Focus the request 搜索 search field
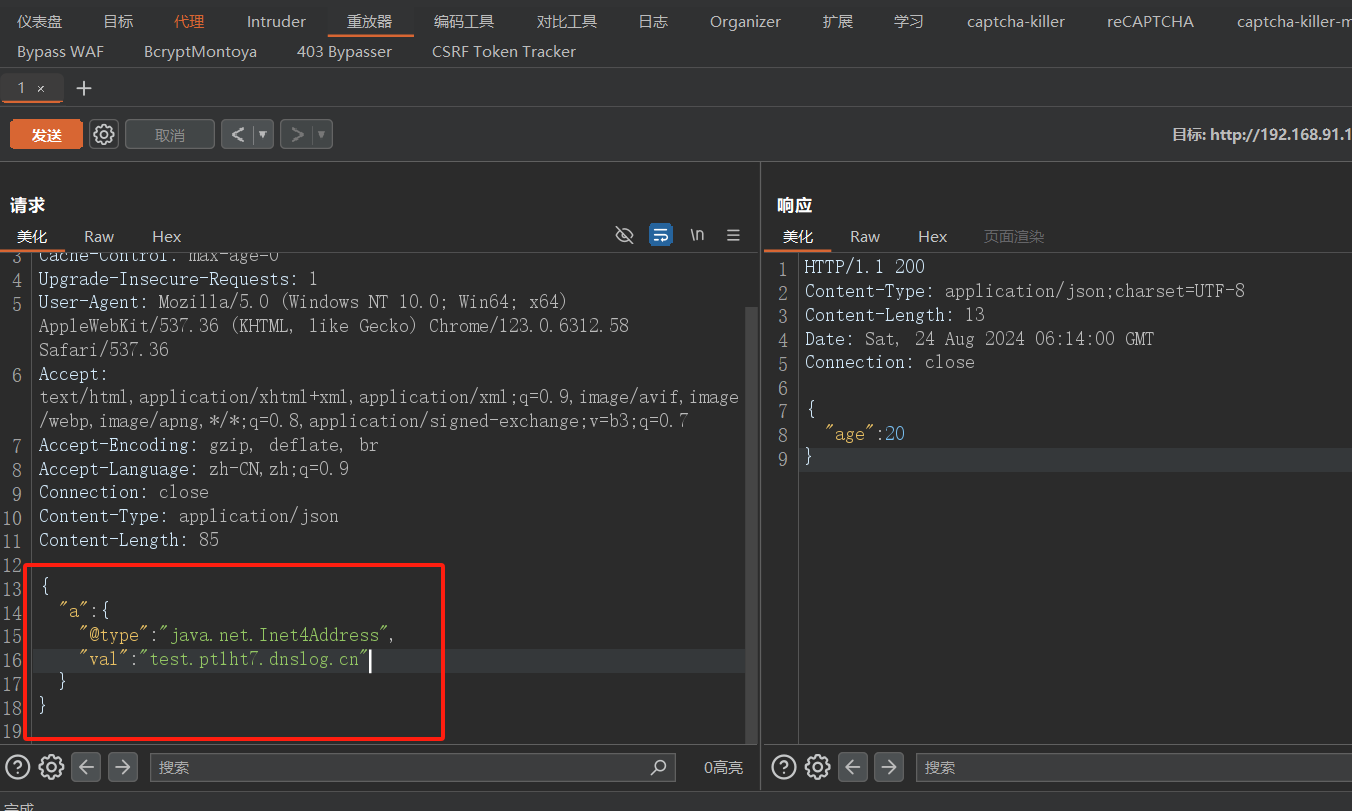 pyautogui.click(x=412, y=767)
